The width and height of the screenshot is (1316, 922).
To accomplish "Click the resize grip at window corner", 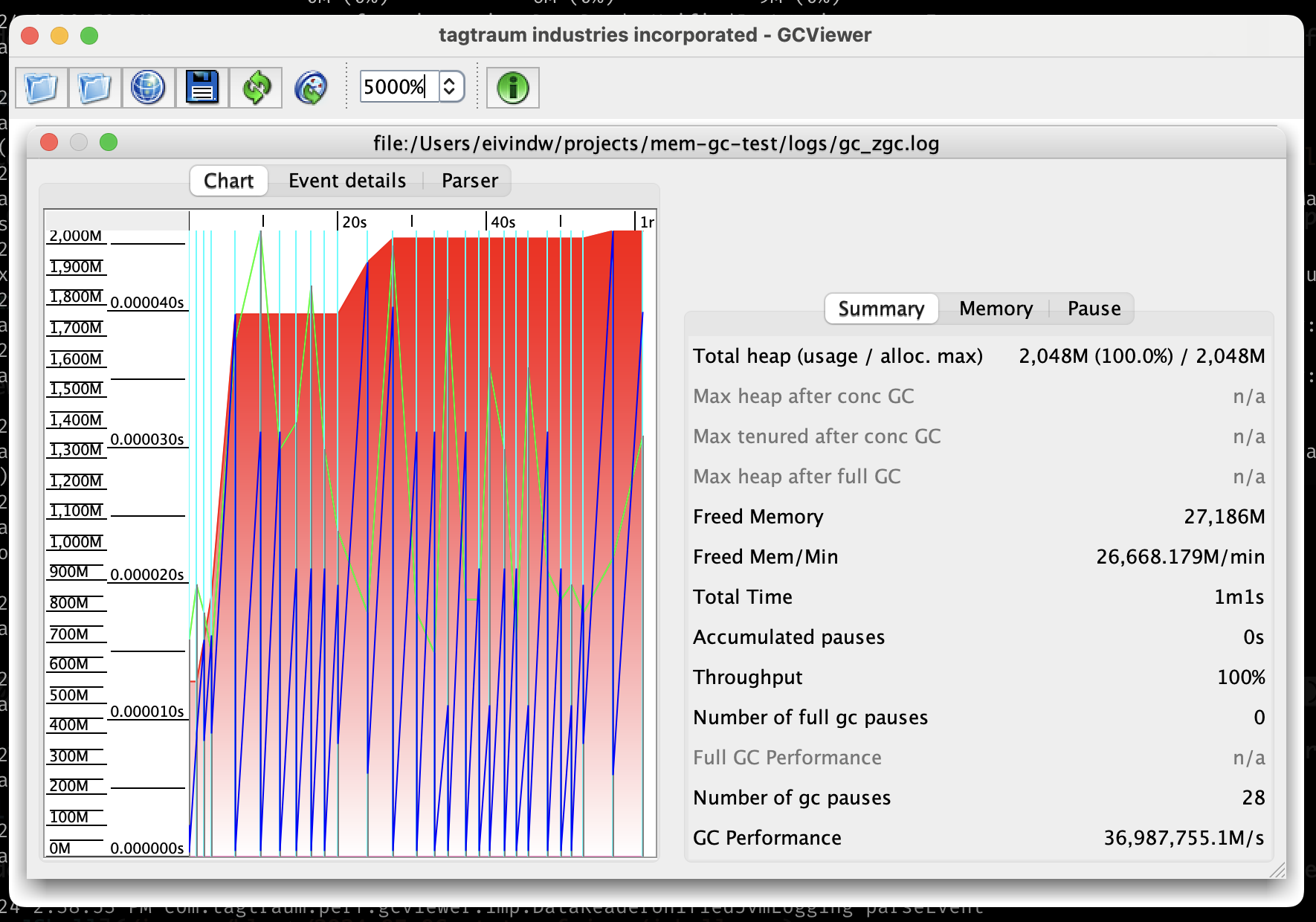I will pos(1277,870).
